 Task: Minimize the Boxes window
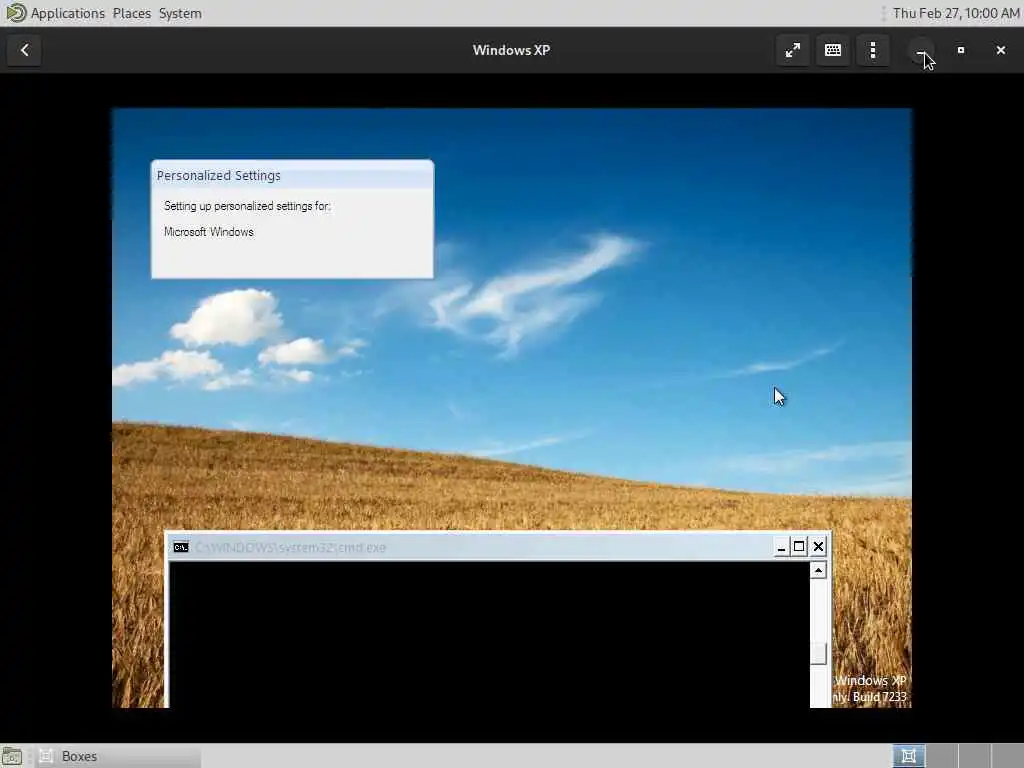click(921, 50)
